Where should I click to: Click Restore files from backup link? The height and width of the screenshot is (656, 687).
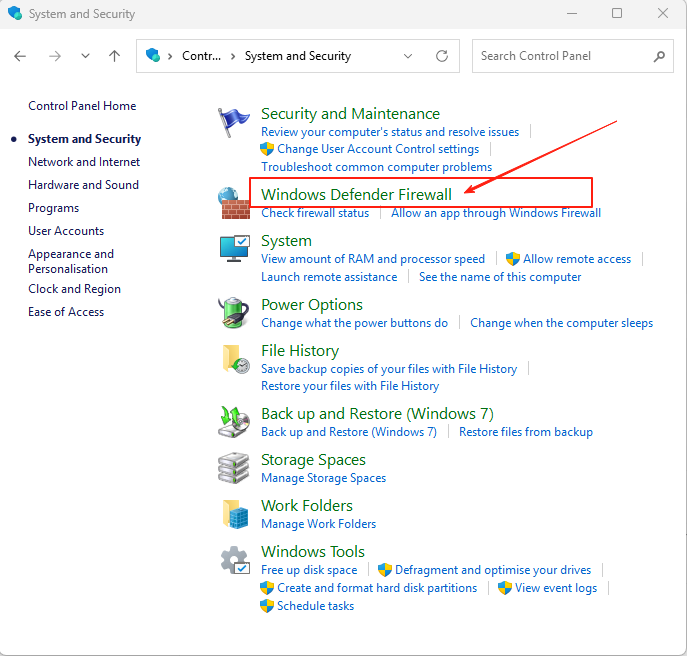pos(526,432)
